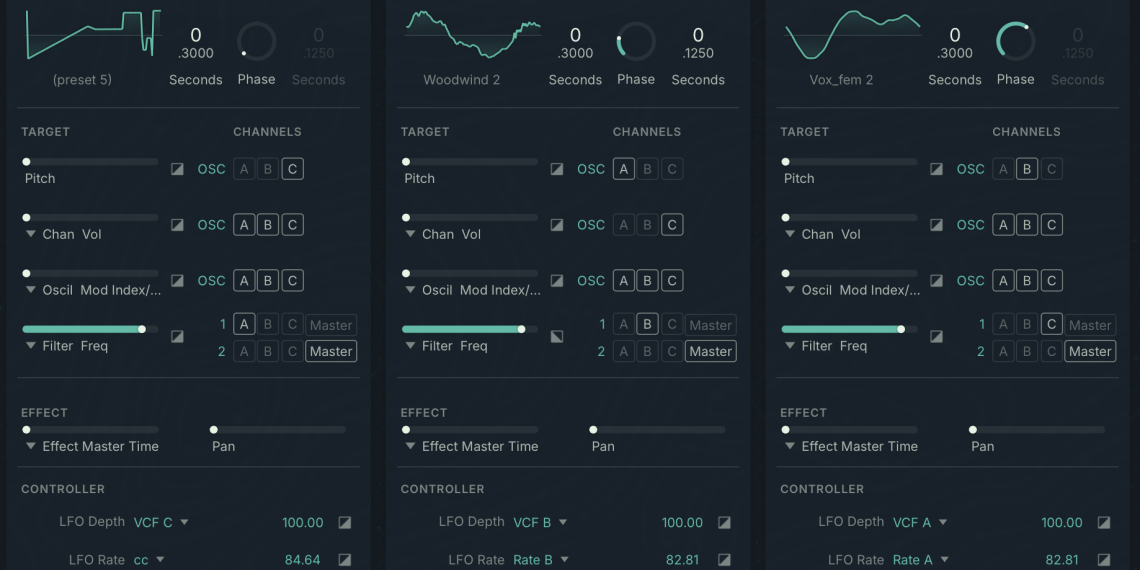
Task: Click the icon beside LFO Depth 100.00 in the preset 5 panel
Action: coord(344,522)
